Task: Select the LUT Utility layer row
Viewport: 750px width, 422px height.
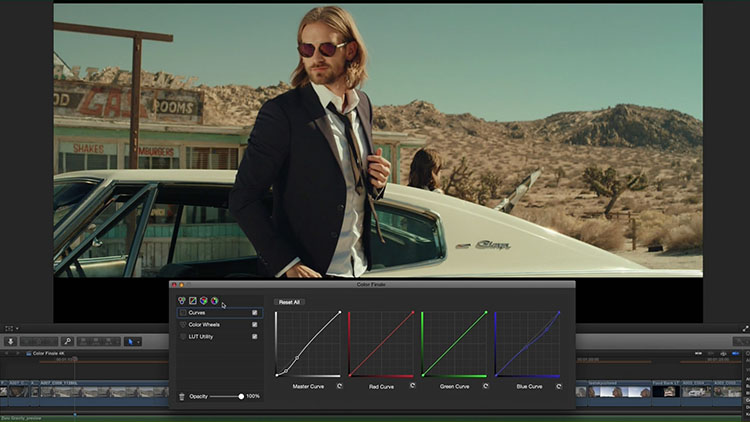Action: 220,336
